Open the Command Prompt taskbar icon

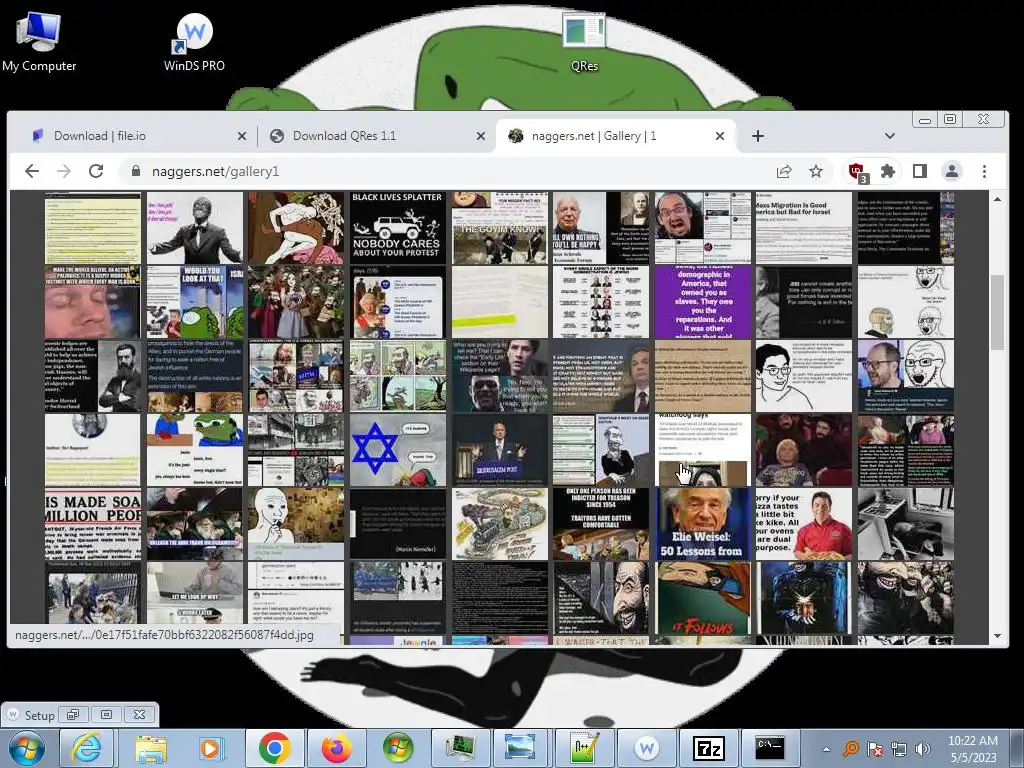(x=770, y=748)
